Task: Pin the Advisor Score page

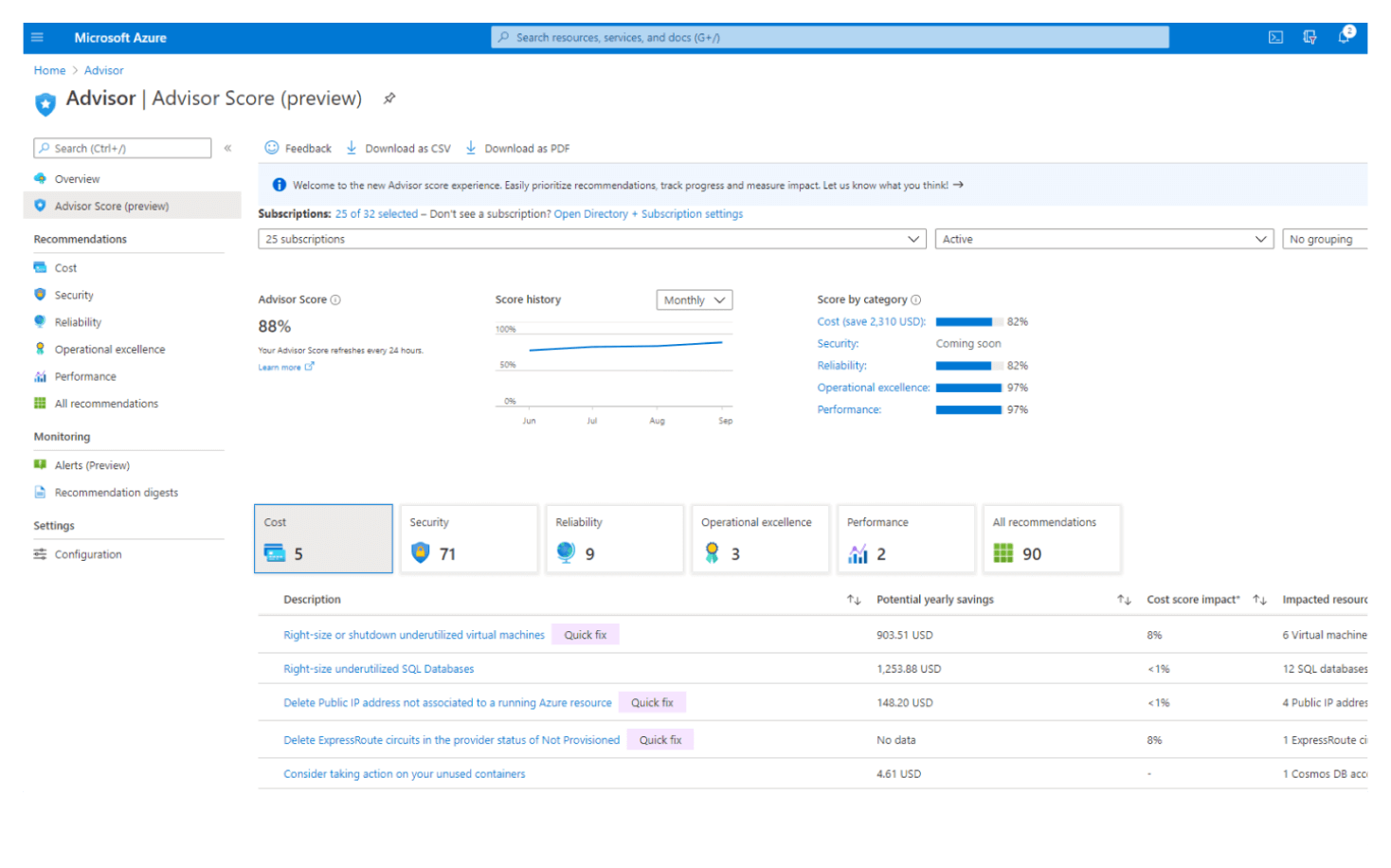Action: (x=388, y=99)
